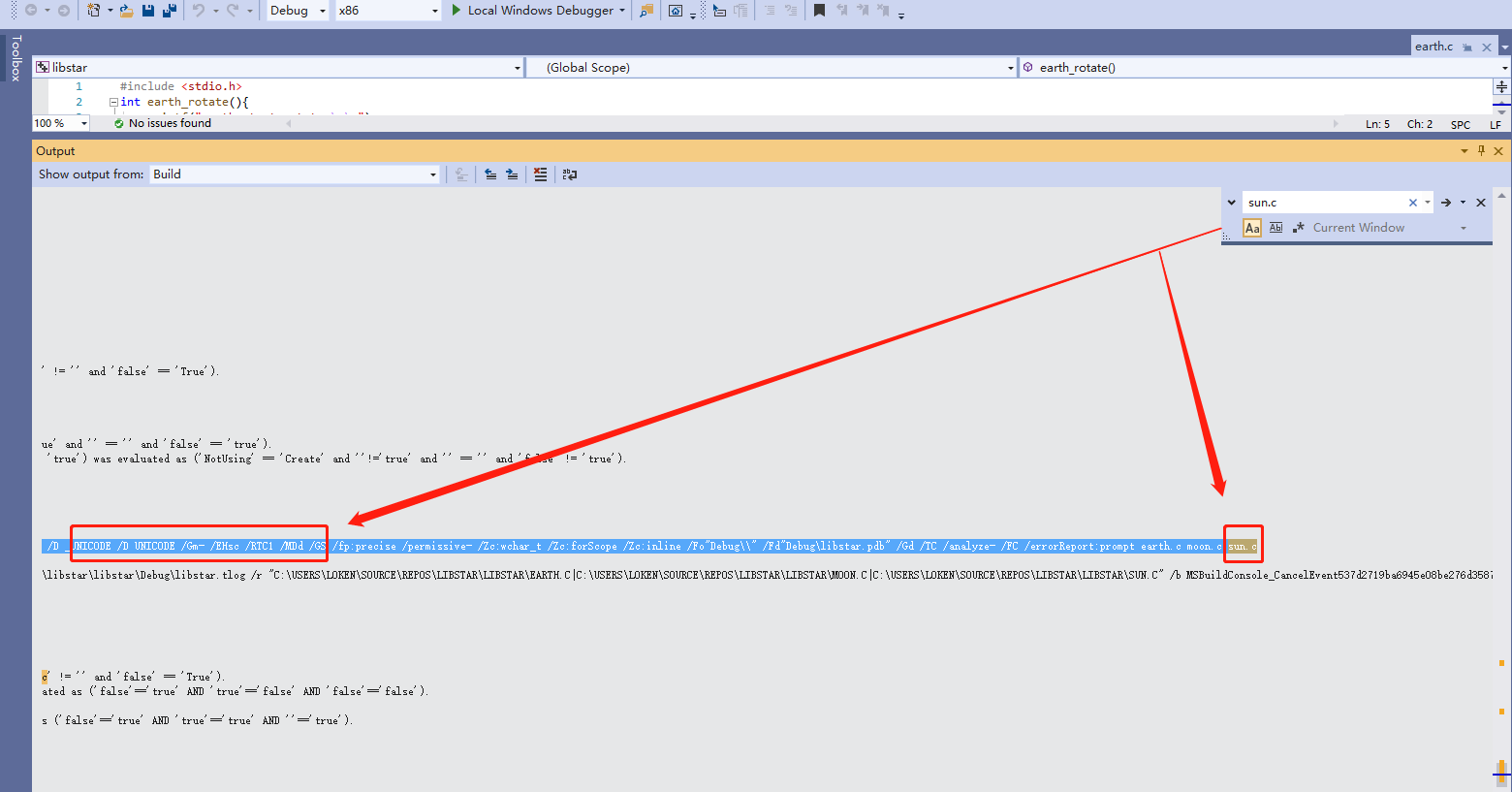Open the x86 platform dropdown
1512x792 pixels.
(x=388, y=11)
